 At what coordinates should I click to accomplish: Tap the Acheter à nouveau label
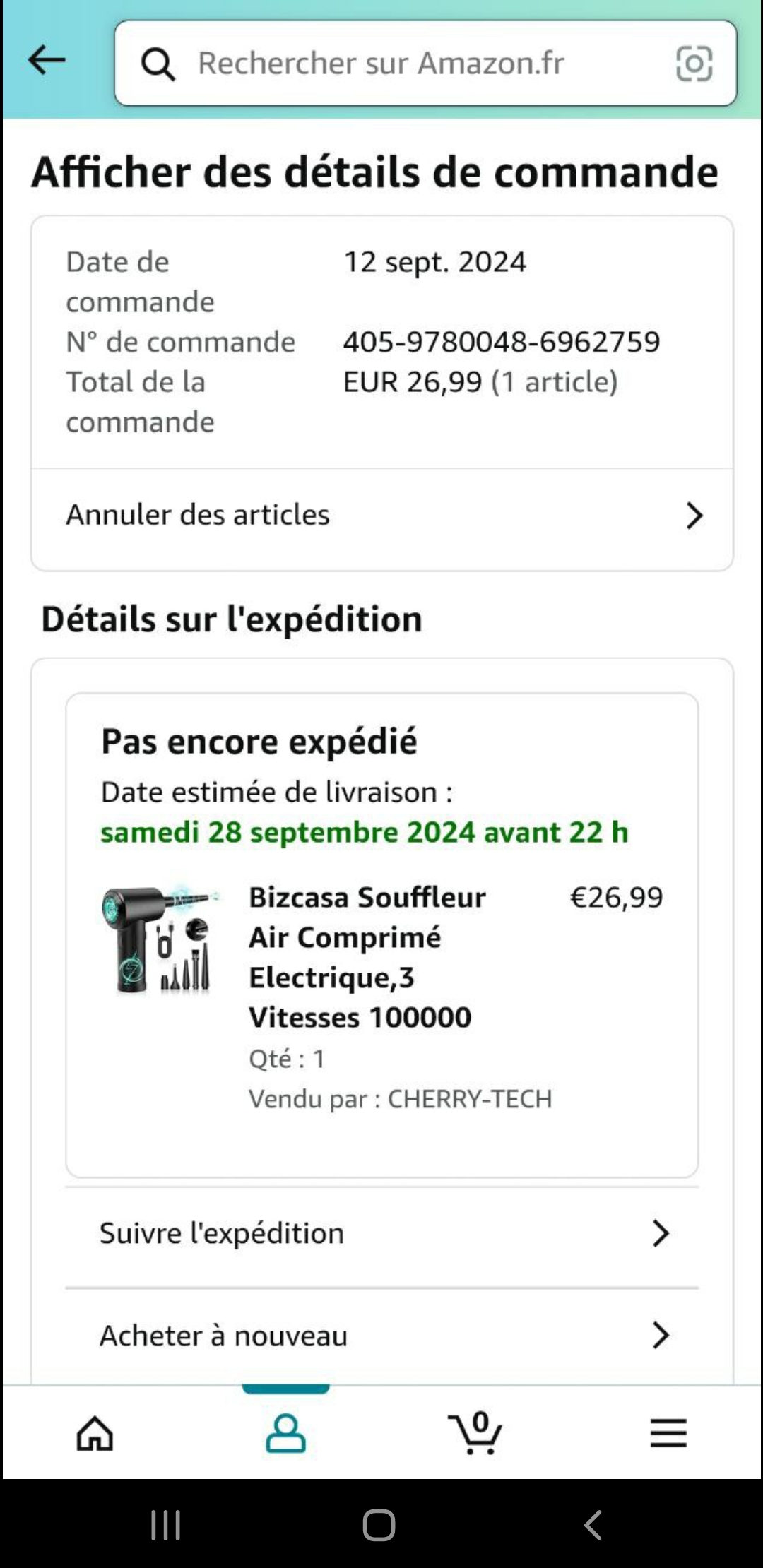pos(223,1336)
